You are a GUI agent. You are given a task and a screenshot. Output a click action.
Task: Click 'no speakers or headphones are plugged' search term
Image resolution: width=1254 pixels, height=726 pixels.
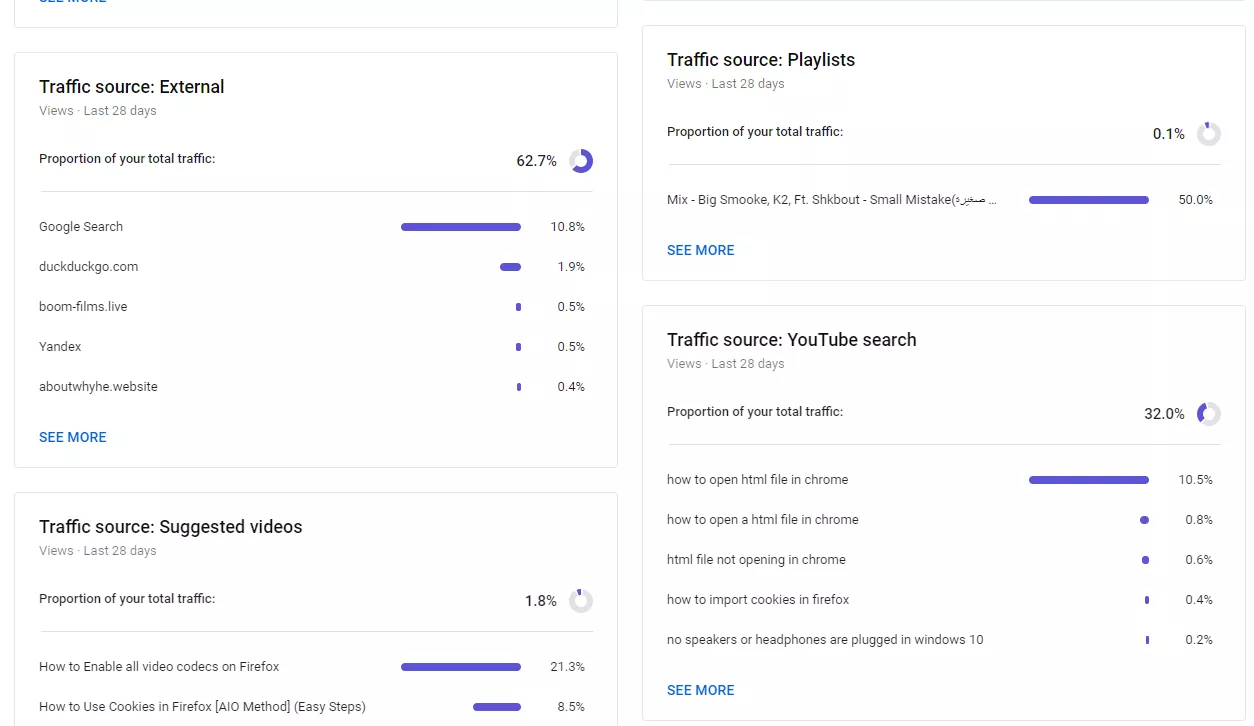pyautogui.click(x=825, y=640)
